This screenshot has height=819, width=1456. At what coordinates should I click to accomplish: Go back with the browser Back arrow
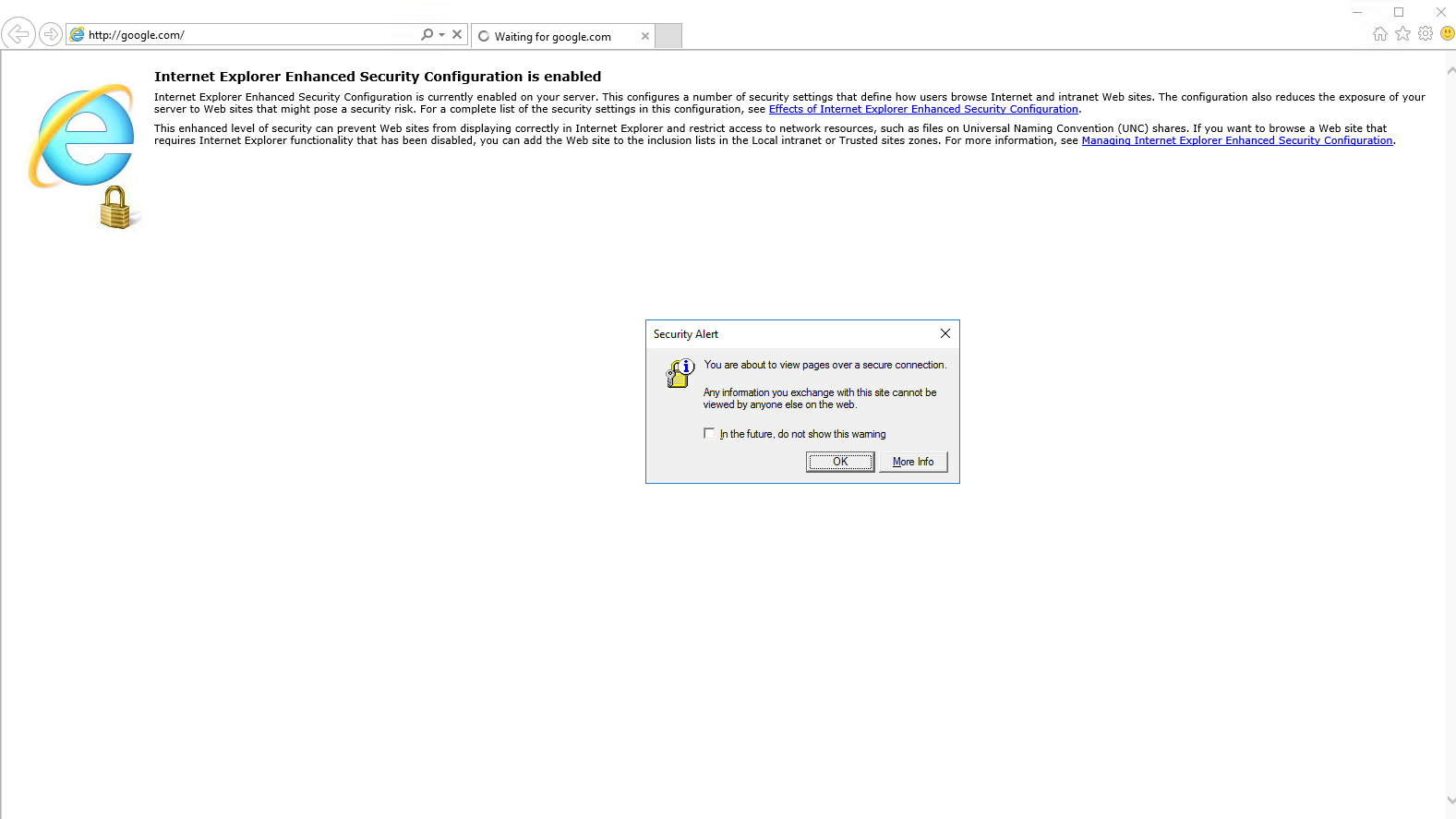pos(18,34)
